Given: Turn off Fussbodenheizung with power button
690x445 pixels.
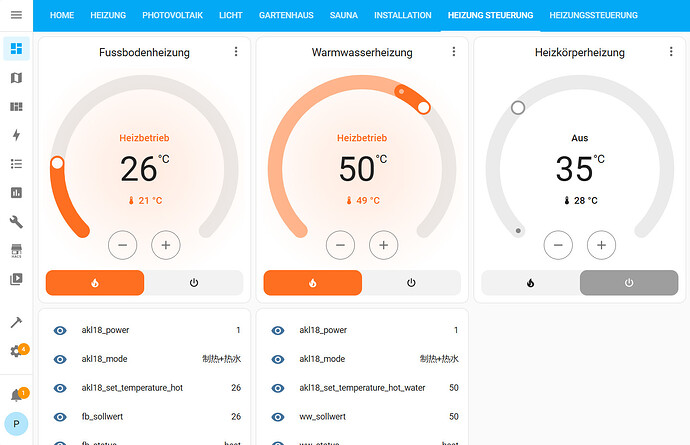Looking at the screenshot, I should (x=194, y=283).
